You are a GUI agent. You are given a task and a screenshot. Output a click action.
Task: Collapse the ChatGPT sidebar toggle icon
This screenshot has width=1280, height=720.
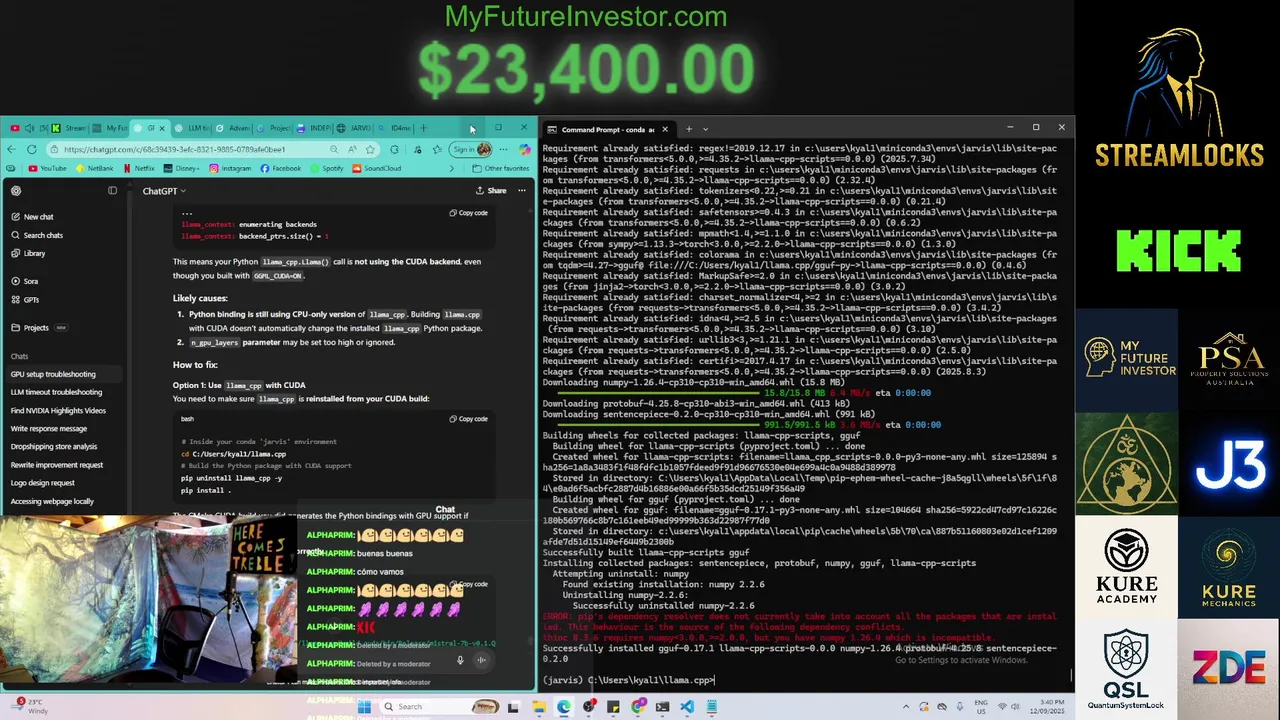coord(112,190)
